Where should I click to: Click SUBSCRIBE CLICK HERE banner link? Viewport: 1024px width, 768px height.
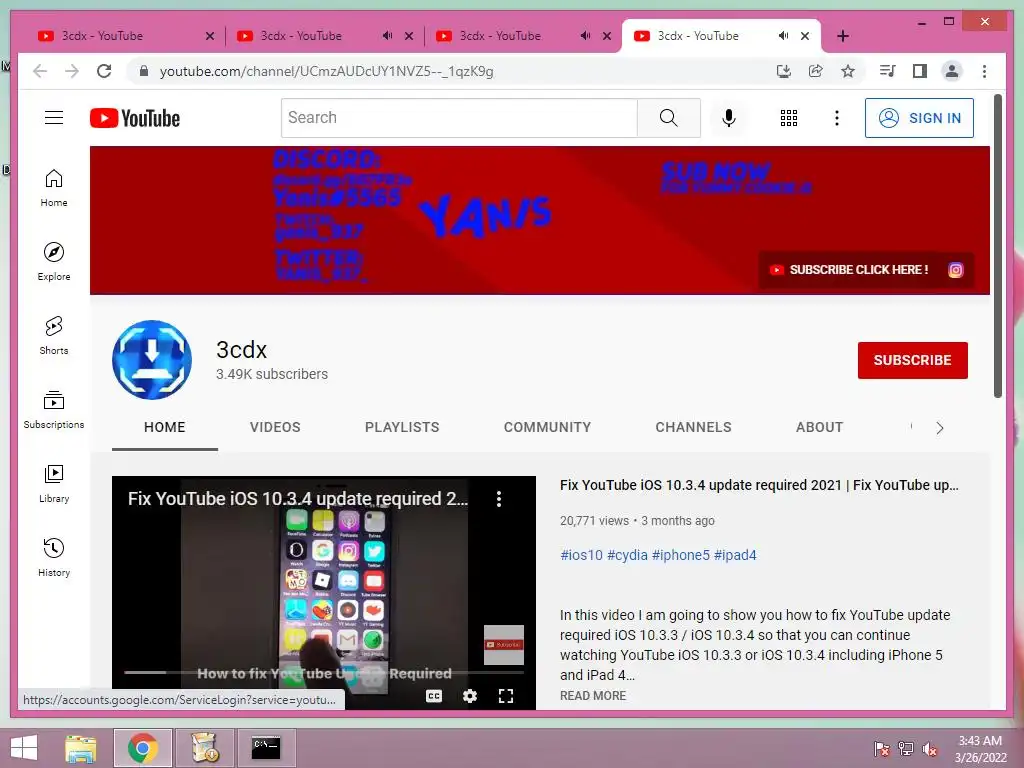[x=850, y=270]
